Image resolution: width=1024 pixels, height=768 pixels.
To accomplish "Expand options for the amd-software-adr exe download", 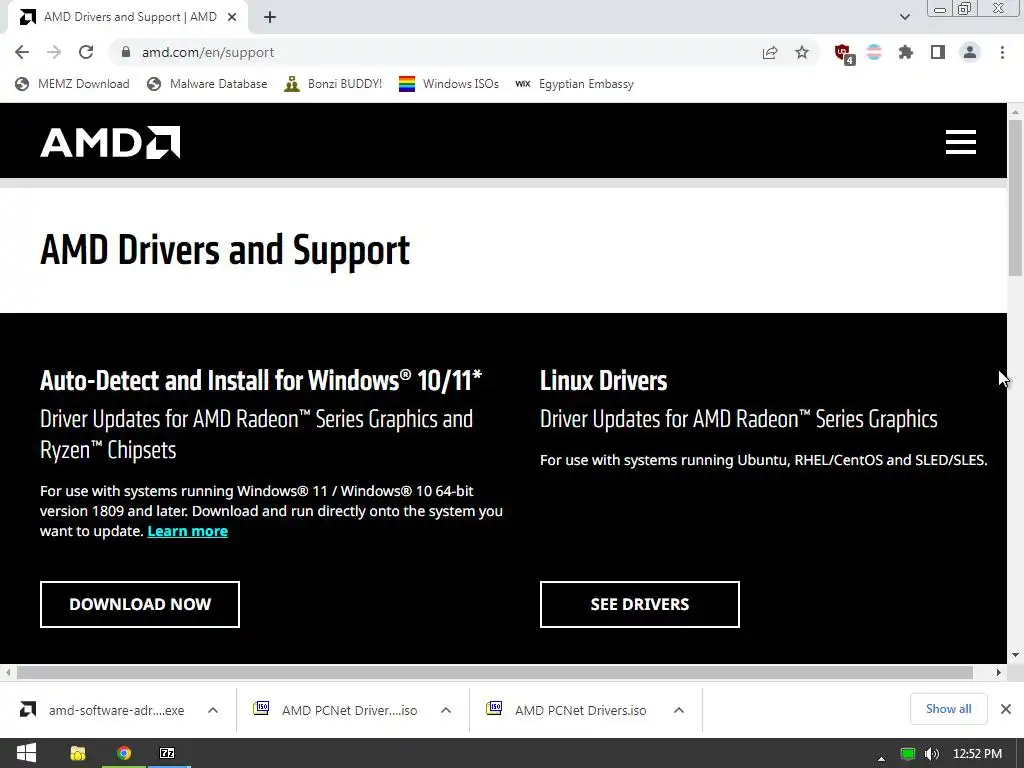I will tap(213, 710).
